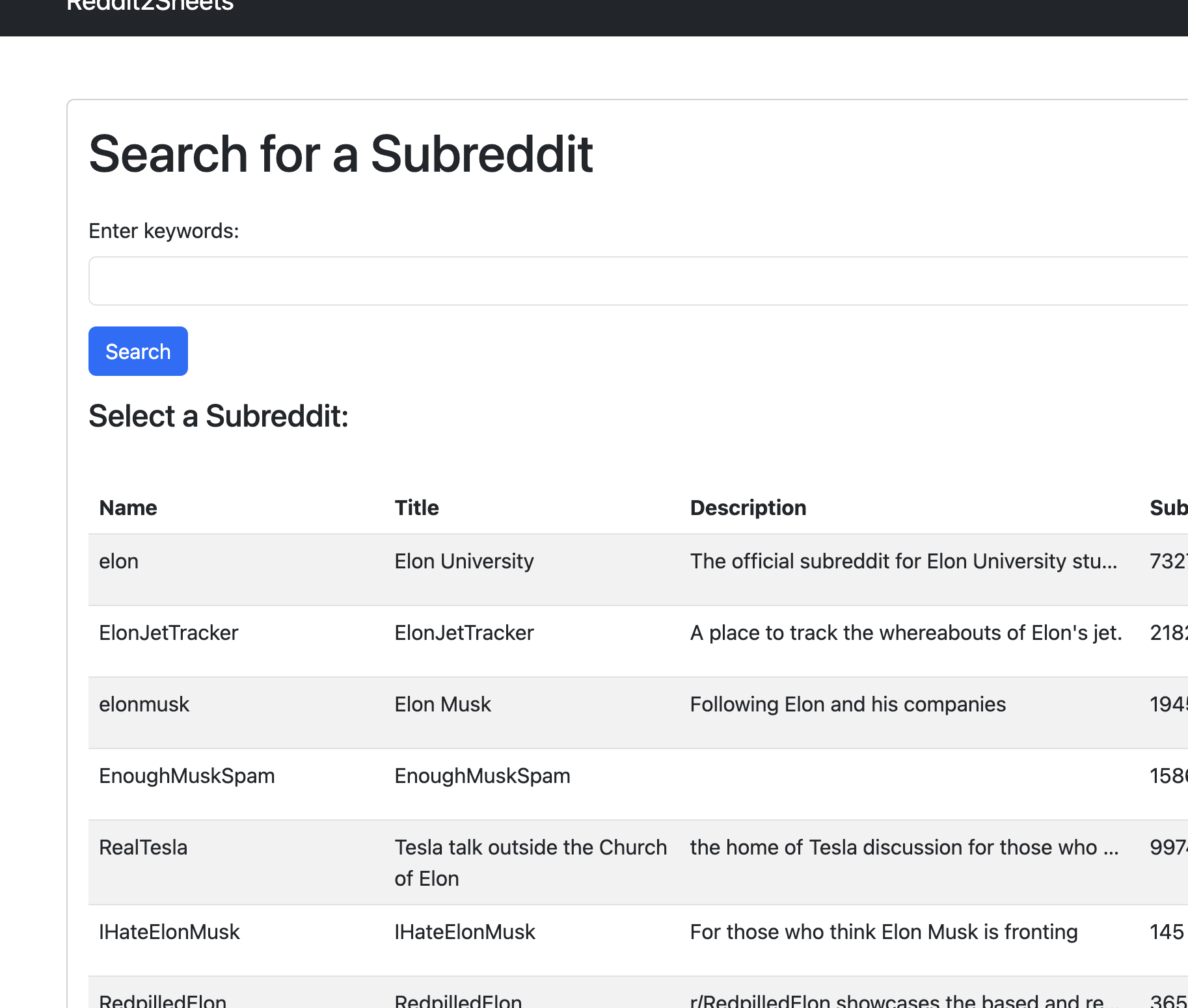Click the Title column header

[416, 507]
